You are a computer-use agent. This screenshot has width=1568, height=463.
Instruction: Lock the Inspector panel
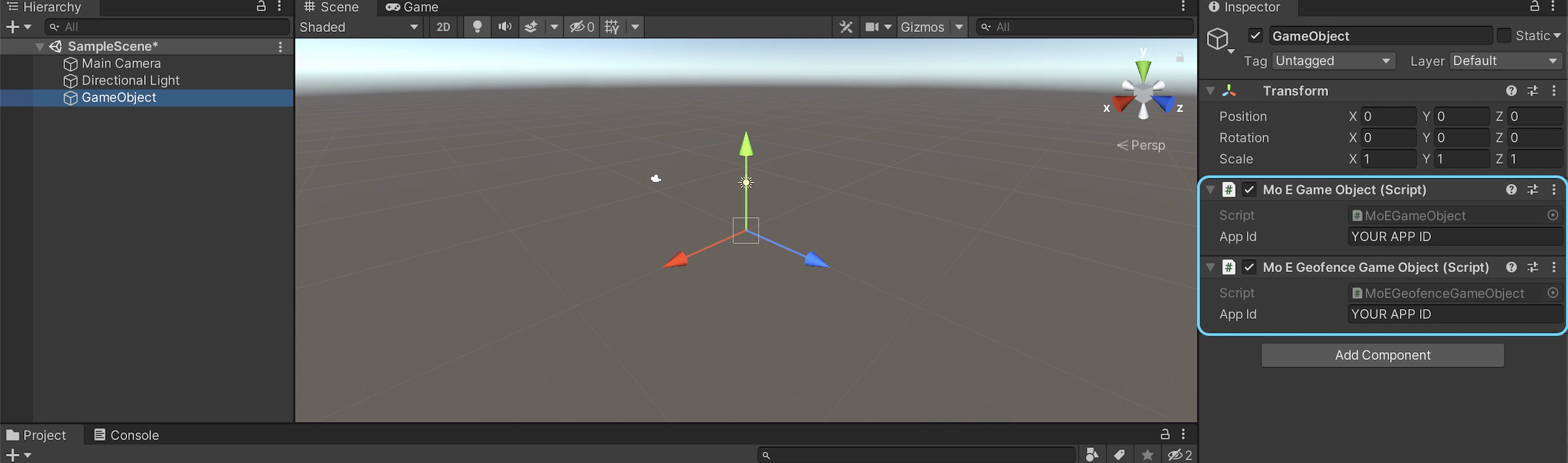(1535, 7)
